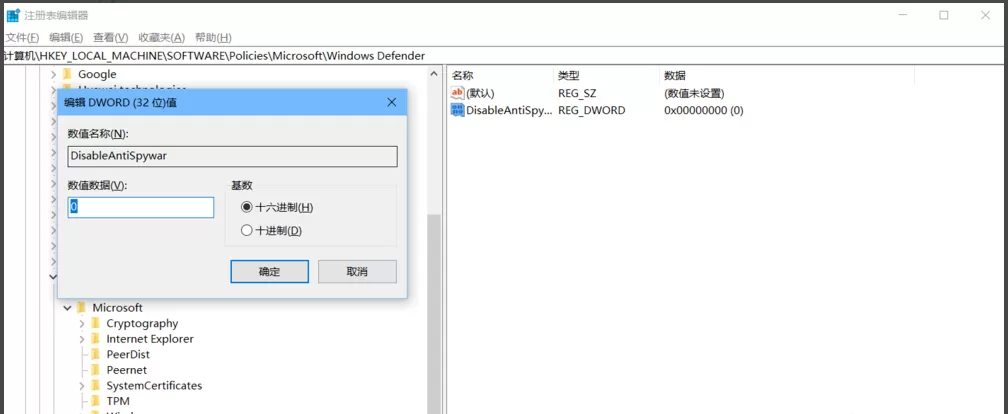
Task: Click the Internet Explorer folder icon
Action: (x=95, y=338)
